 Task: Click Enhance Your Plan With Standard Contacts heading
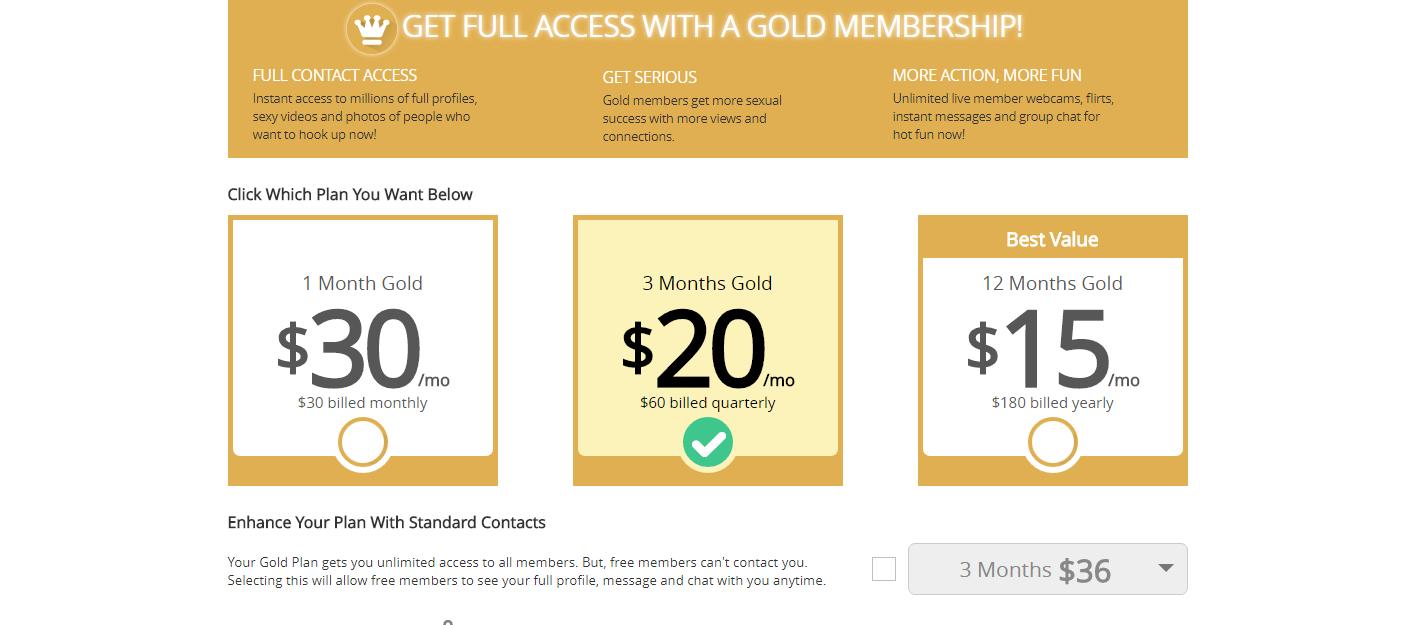[x=387, y=522]
